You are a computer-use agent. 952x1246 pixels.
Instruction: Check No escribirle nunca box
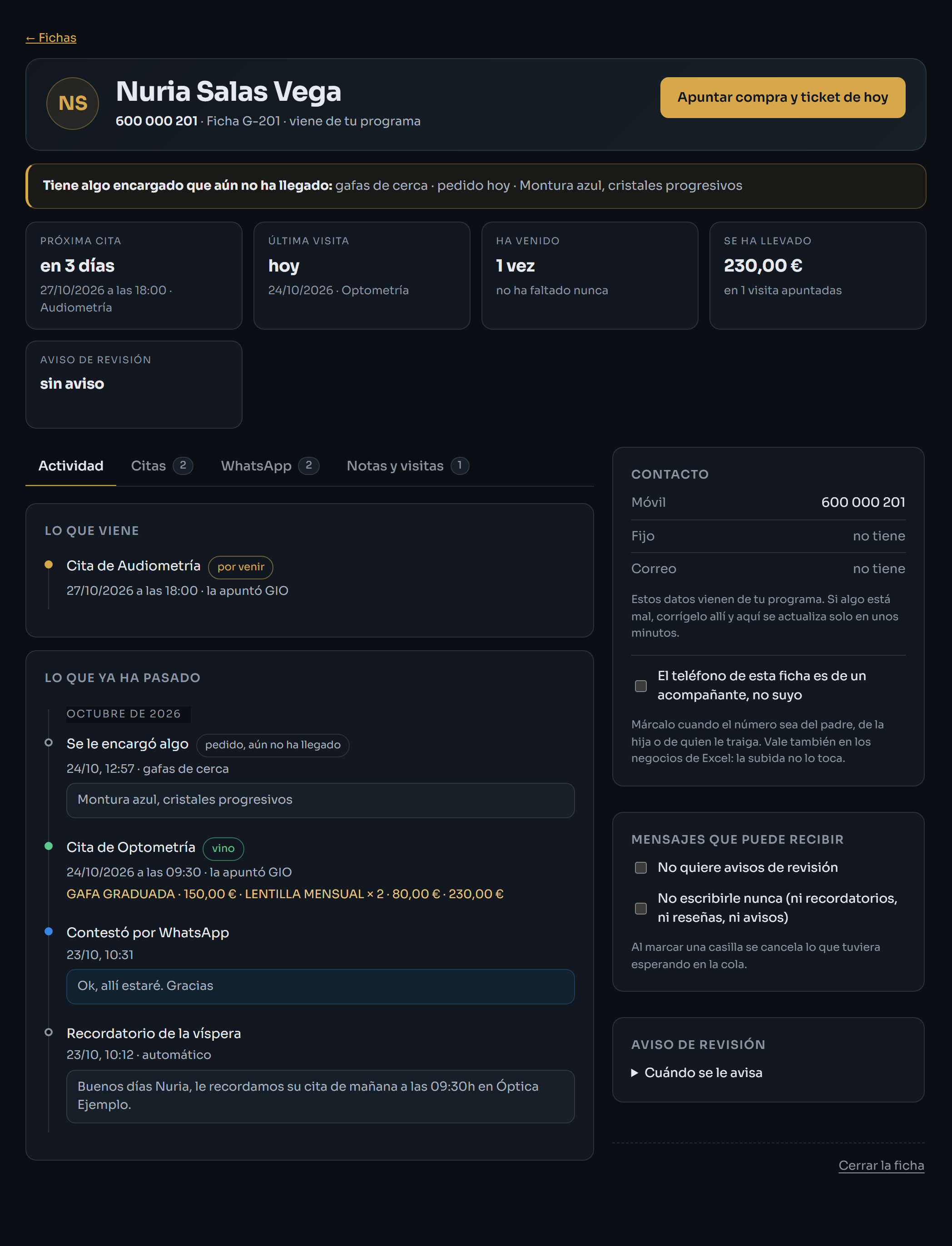(641, 909)
